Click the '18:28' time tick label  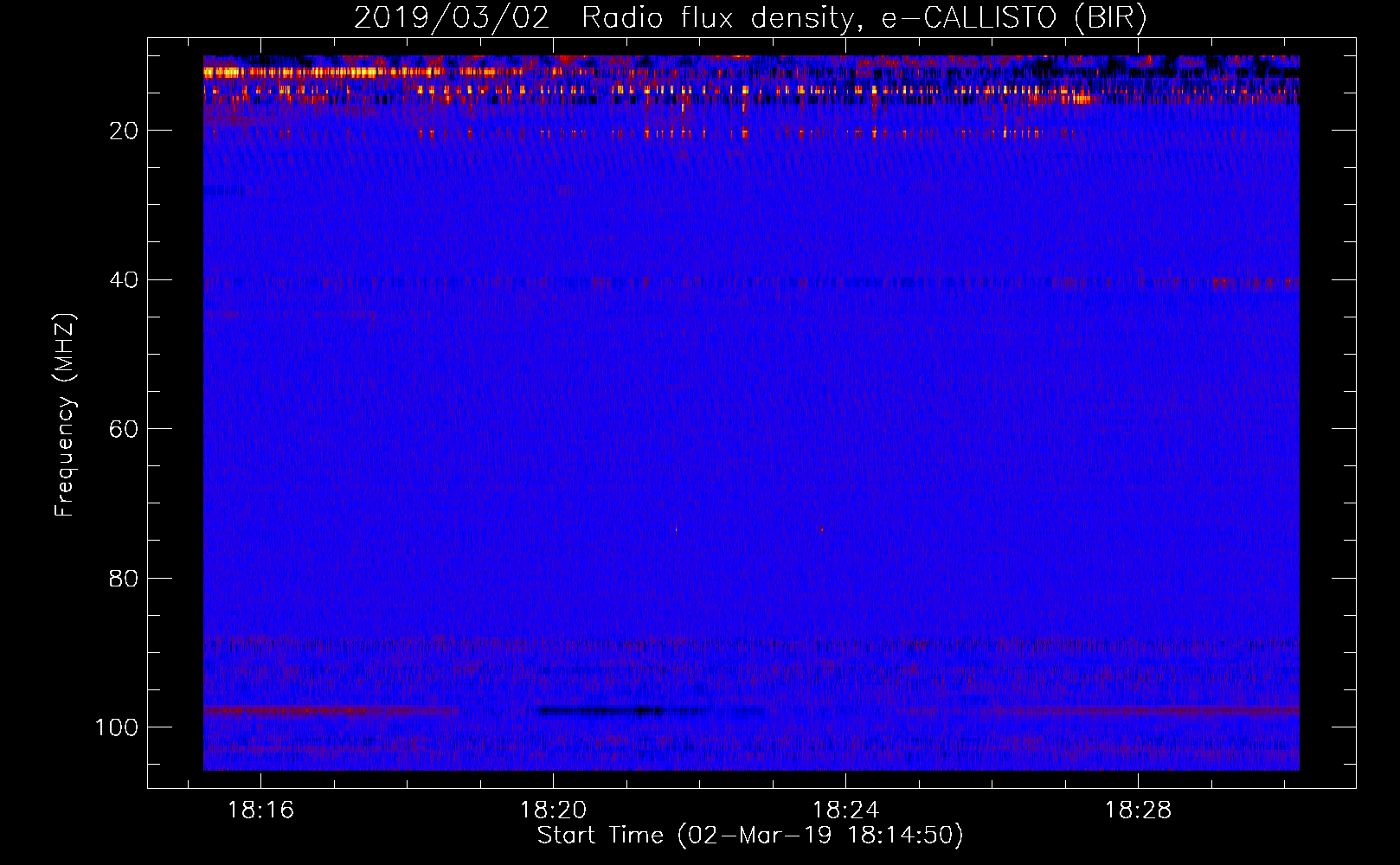(1138, 811)
